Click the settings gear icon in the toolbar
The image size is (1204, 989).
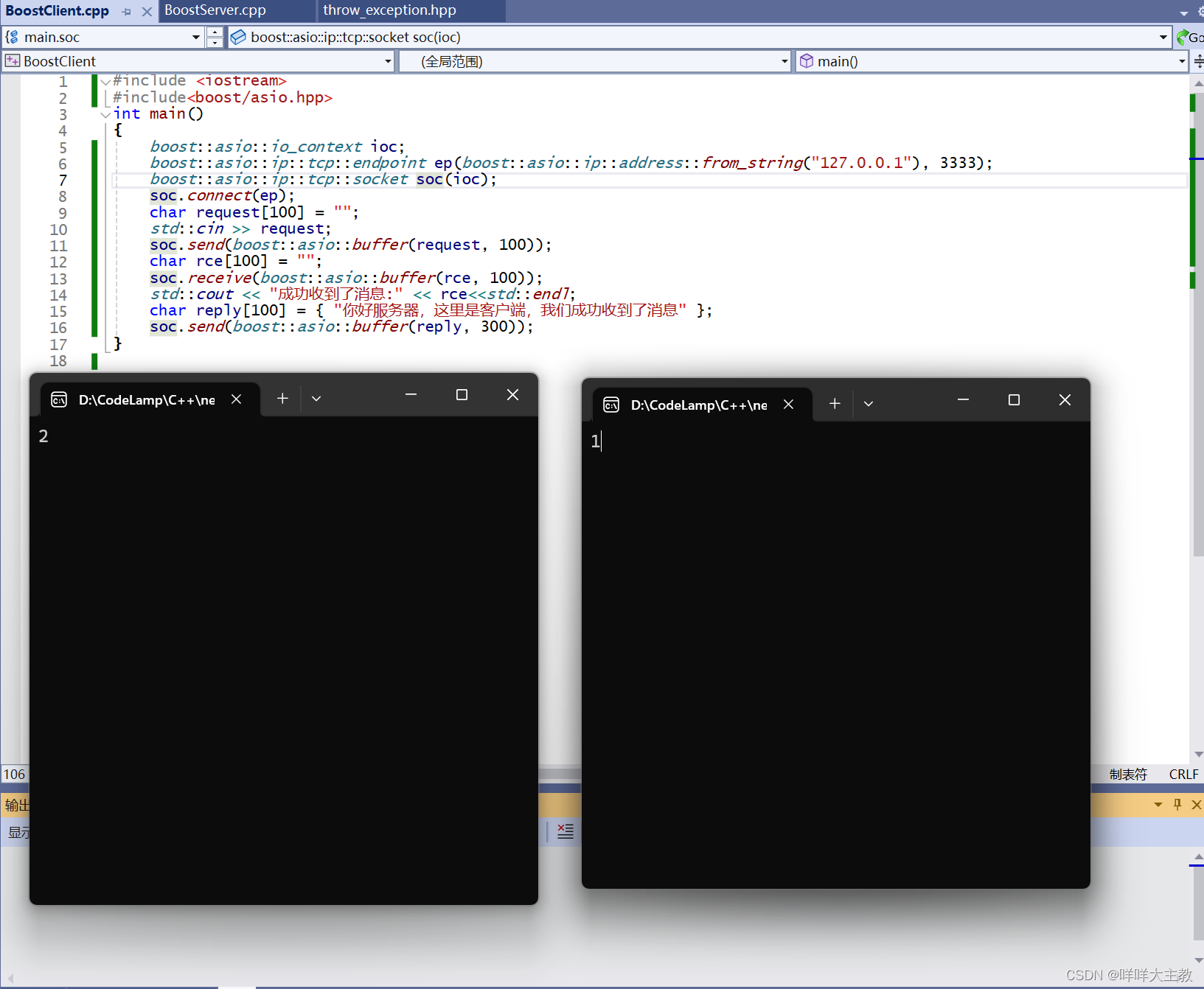1200,12
